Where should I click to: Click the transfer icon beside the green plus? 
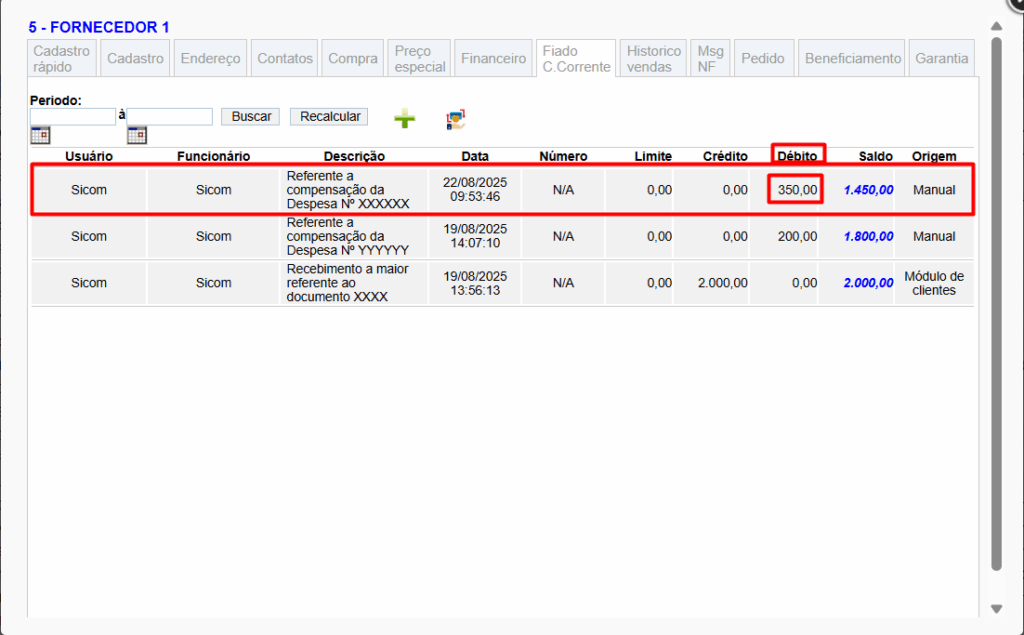click(456, 119)
